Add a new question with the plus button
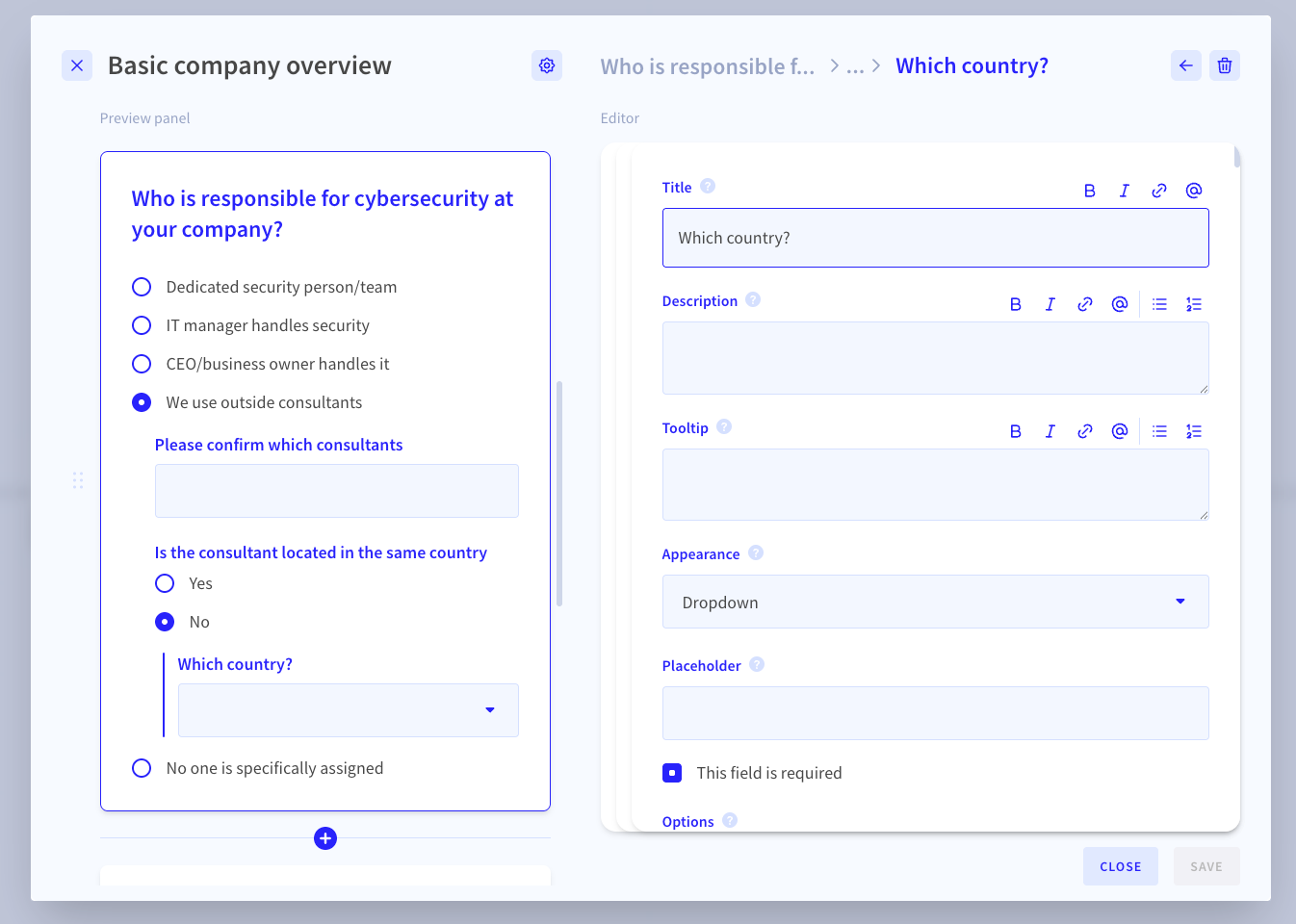Viewport: 1296px width, 924px height. pyautogui.click(x=324, y=838)
